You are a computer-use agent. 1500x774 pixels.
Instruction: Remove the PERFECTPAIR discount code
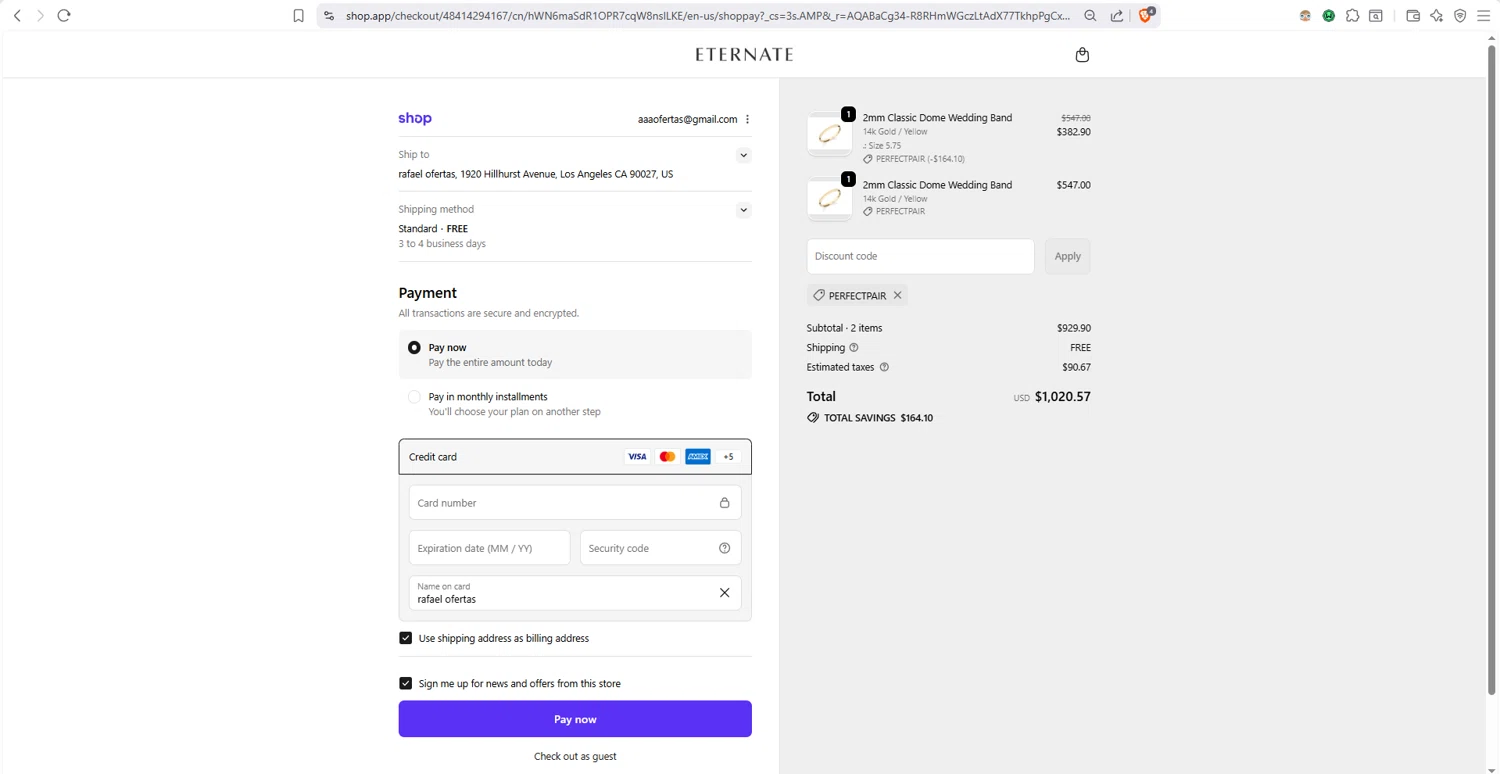[898, 296]
